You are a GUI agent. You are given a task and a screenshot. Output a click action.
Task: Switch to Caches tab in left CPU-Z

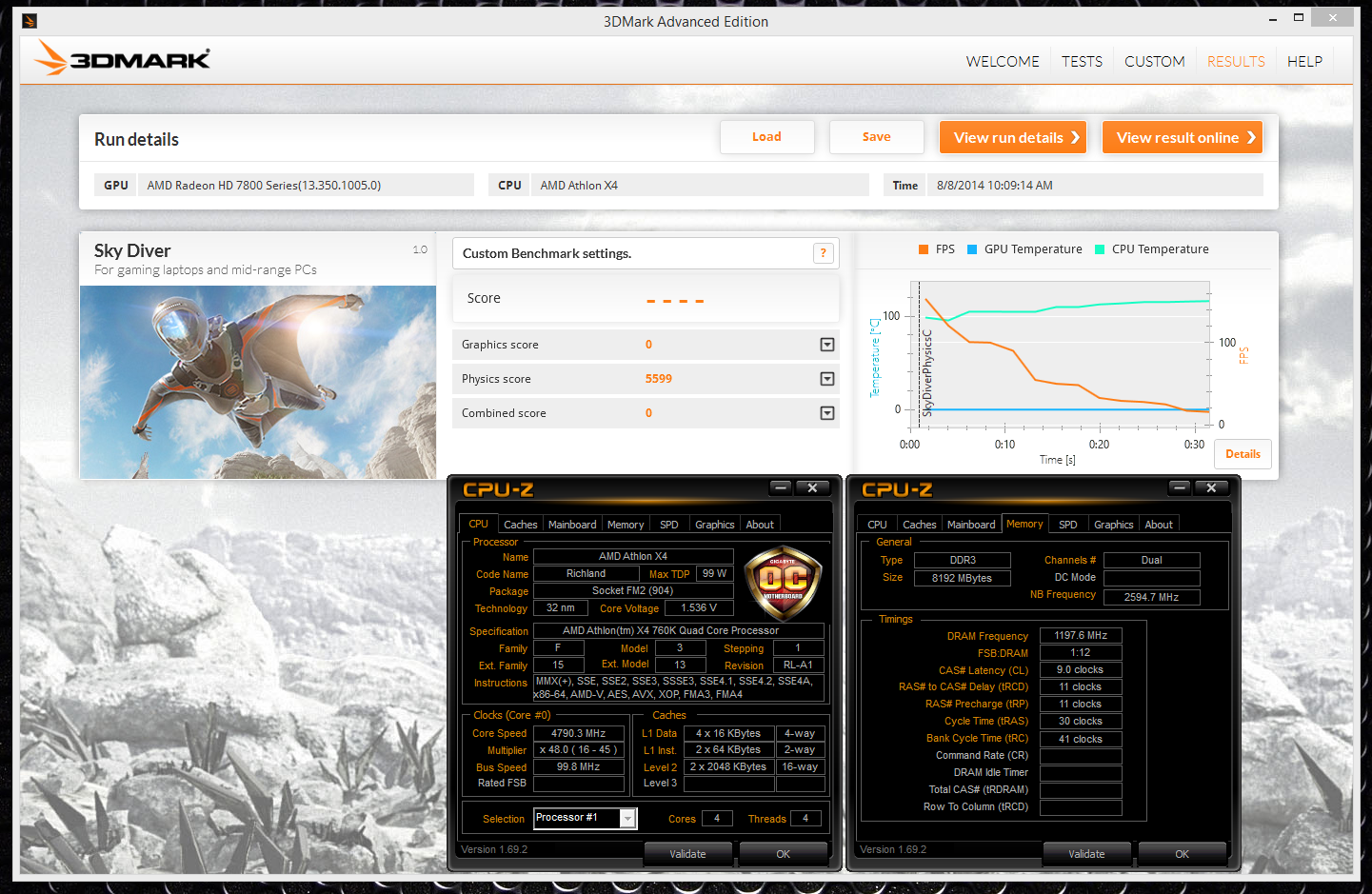520,525
